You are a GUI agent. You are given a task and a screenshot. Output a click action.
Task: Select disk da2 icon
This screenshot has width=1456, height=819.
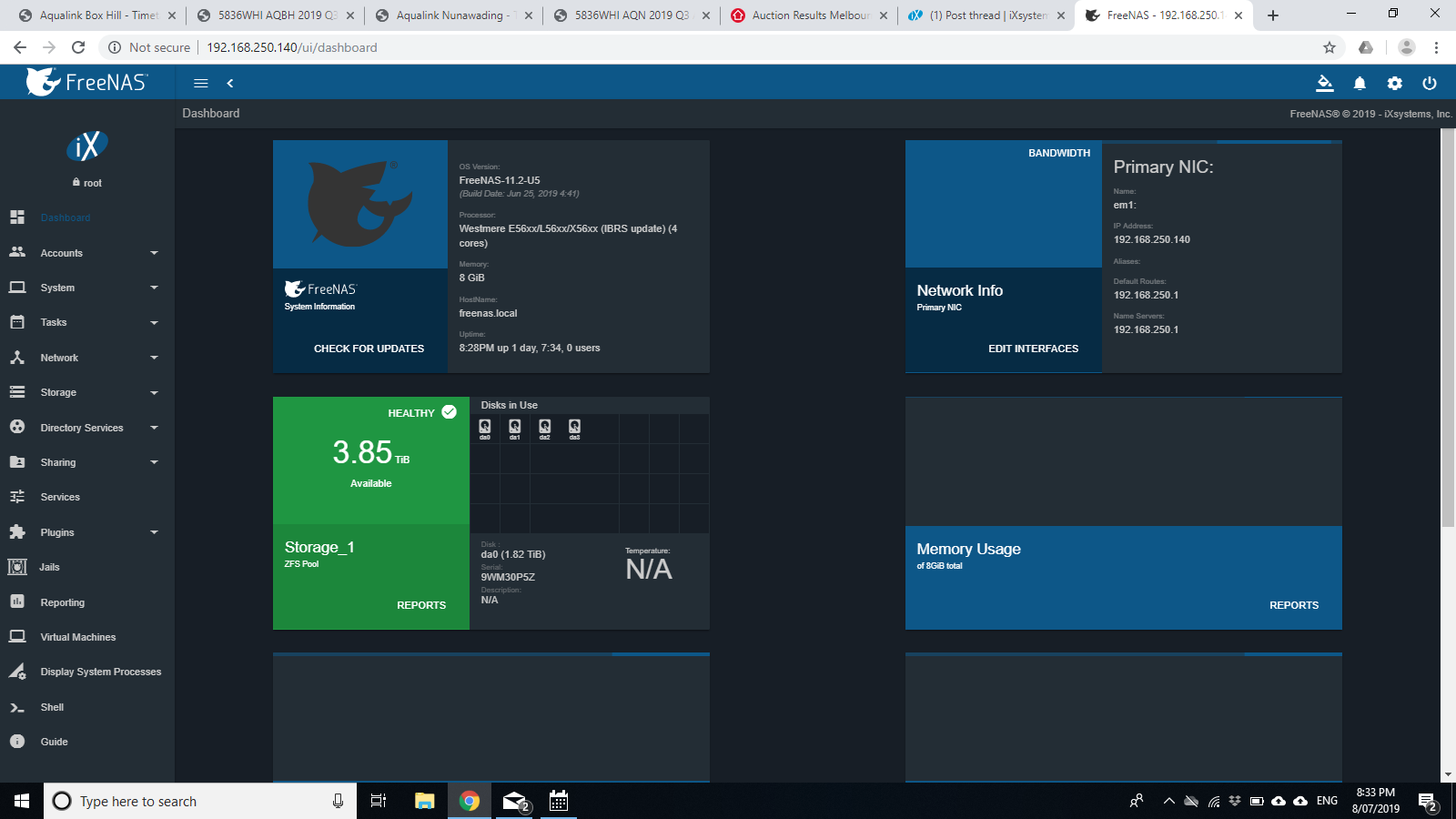tap(545, 428)
